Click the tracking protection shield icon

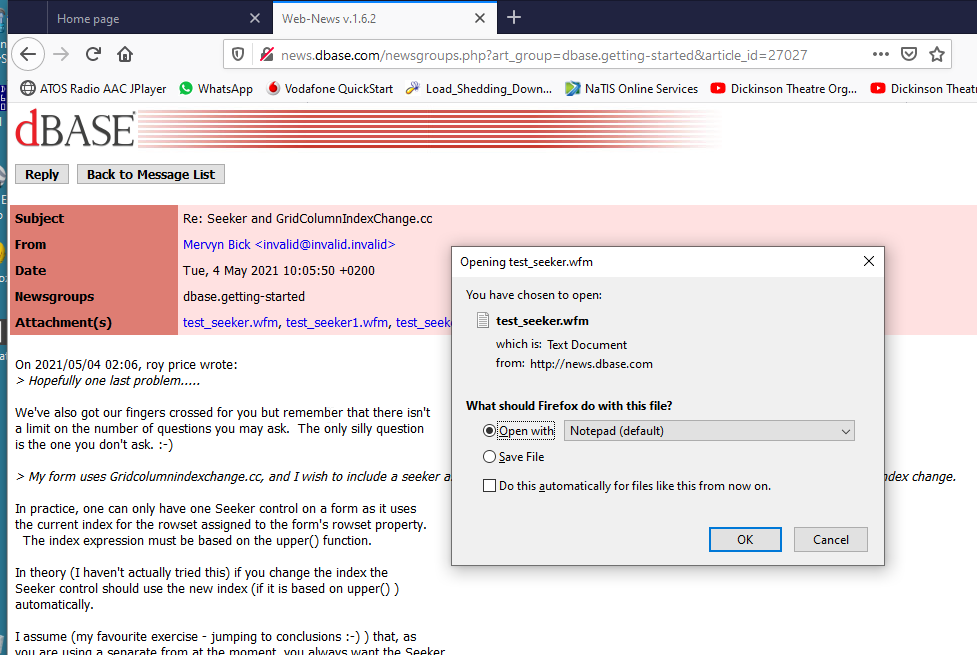click(238, 54)
